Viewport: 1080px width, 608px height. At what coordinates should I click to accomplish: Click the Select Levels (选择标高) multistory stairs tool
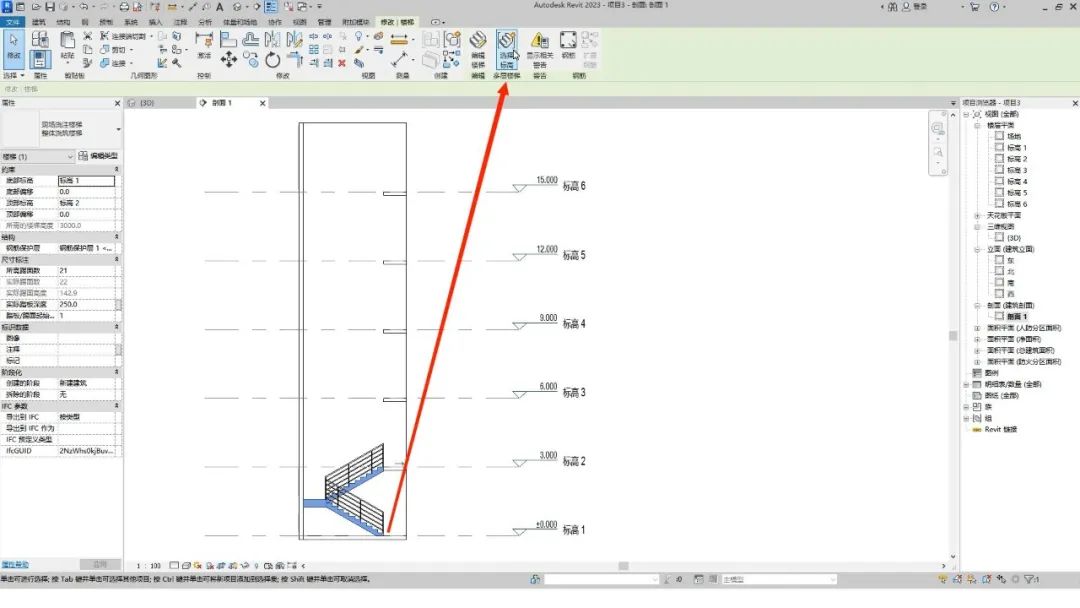[507, 46]
